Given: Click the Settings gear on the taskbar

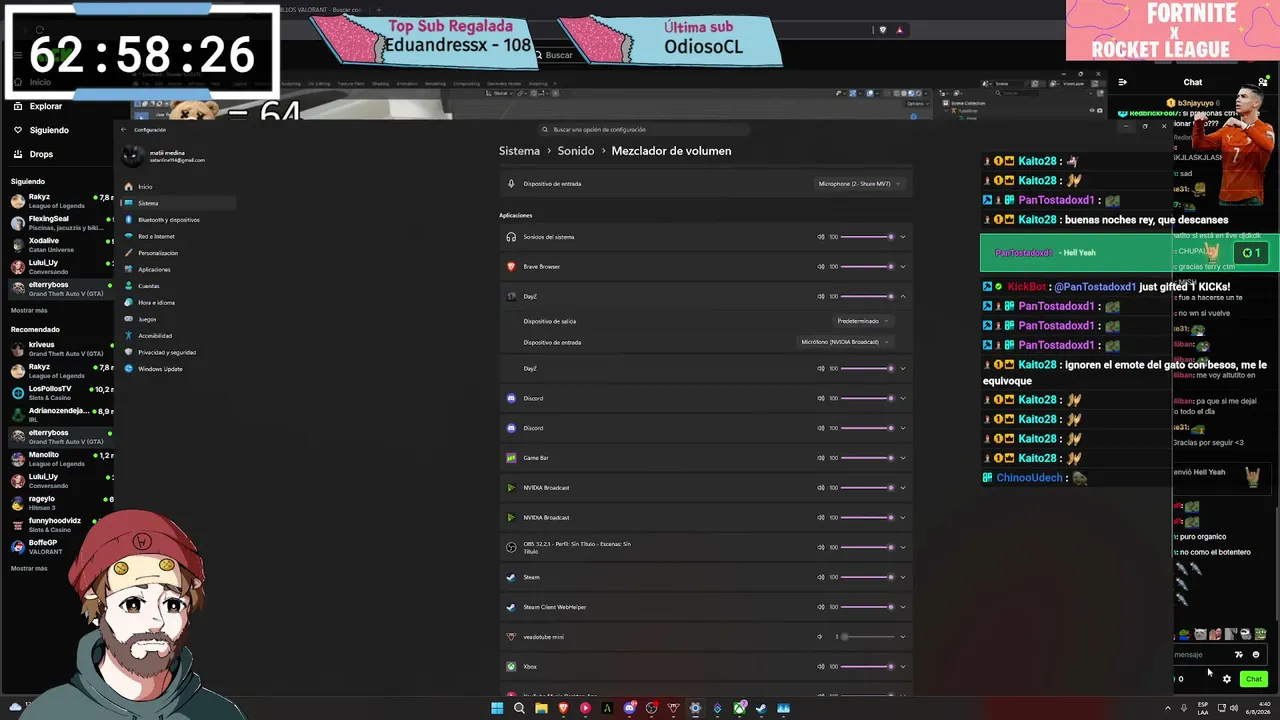Looking at the screenshot, I should (x=695, y=708).
